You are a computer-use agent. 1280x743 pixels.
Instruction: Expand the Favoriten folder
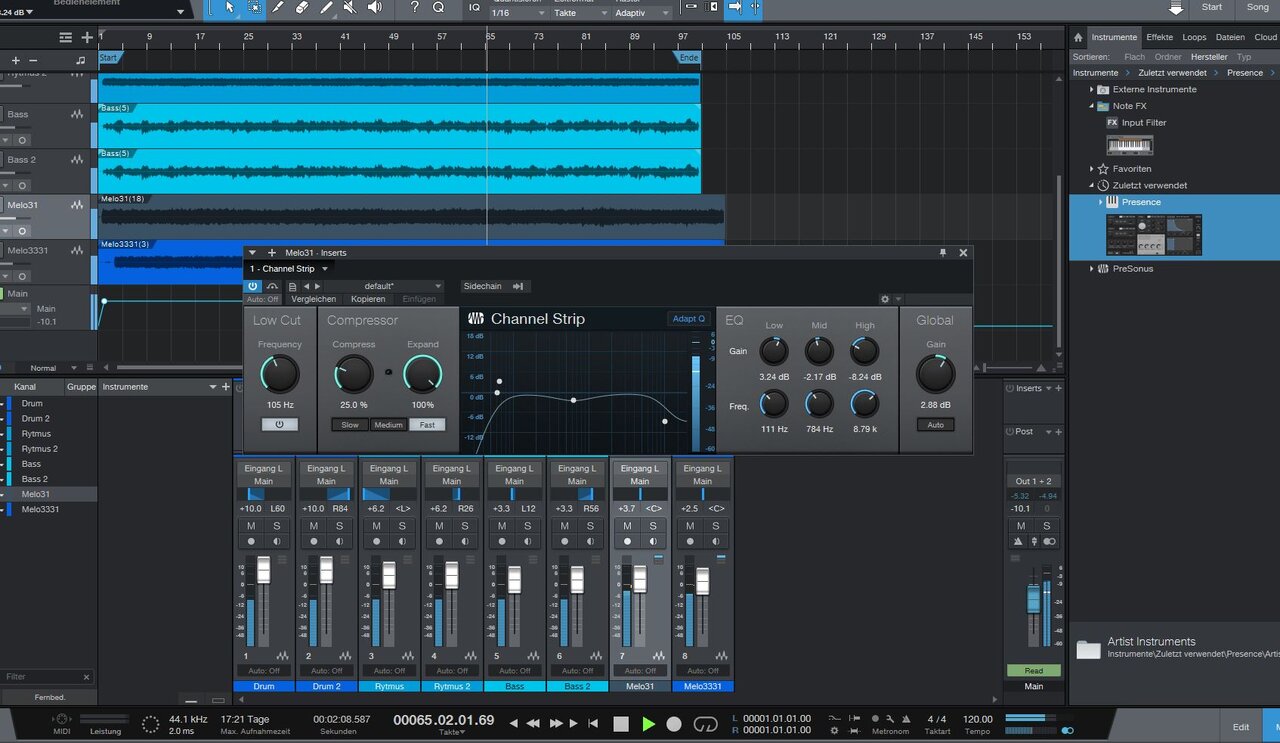[1092, 170]
